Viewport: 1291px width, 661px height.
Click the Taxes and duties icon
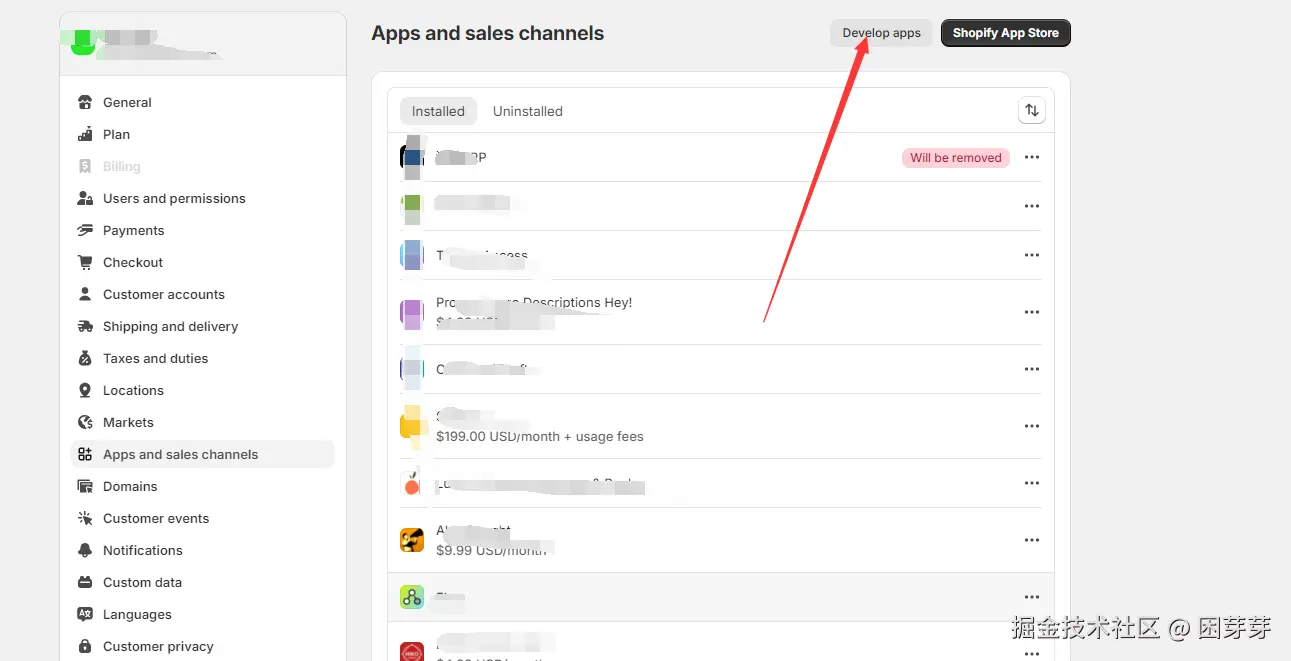point(85,358)
